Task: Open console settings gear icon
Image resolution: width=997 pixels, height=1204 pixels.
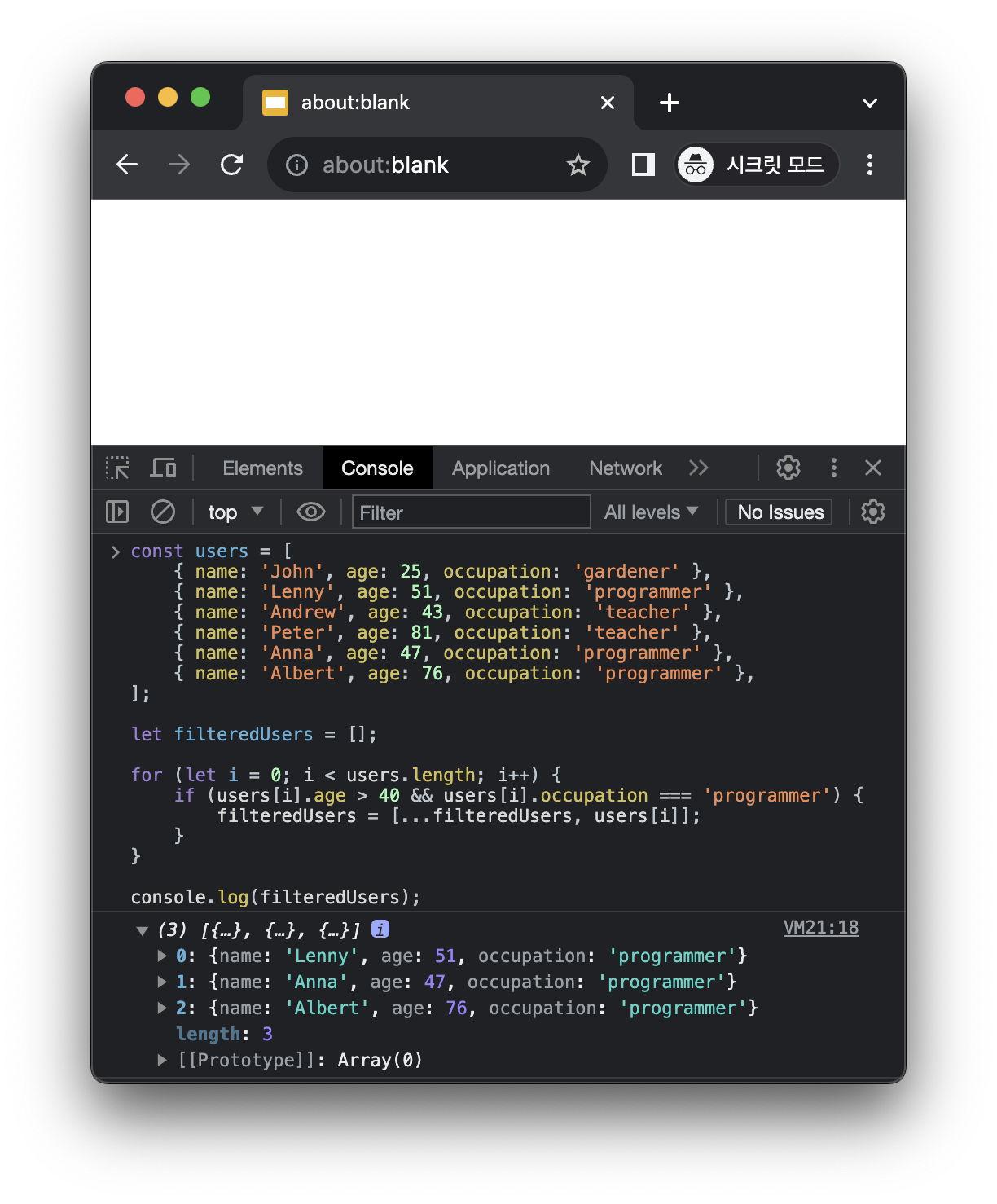Action: [873, 512]
